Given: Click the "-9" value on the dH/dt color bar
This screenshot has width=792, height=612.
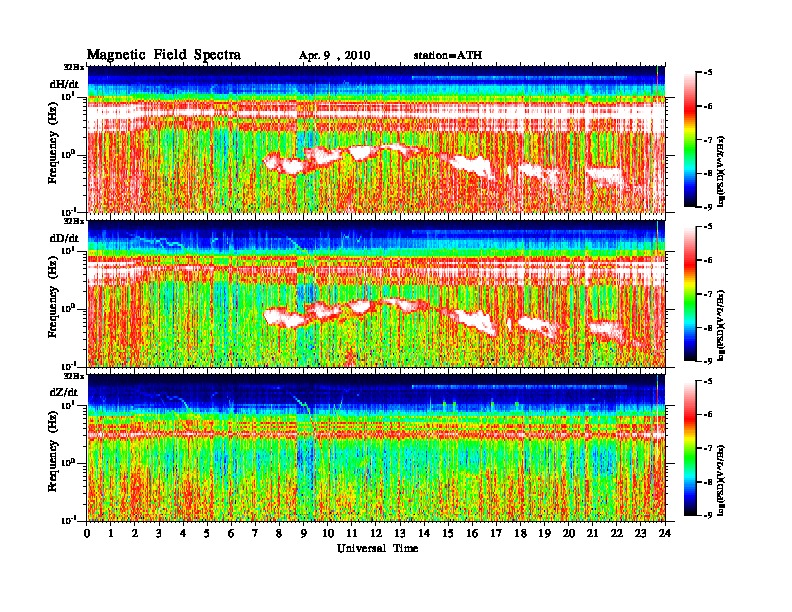Looking at the screenshot, I should (708, 207).
